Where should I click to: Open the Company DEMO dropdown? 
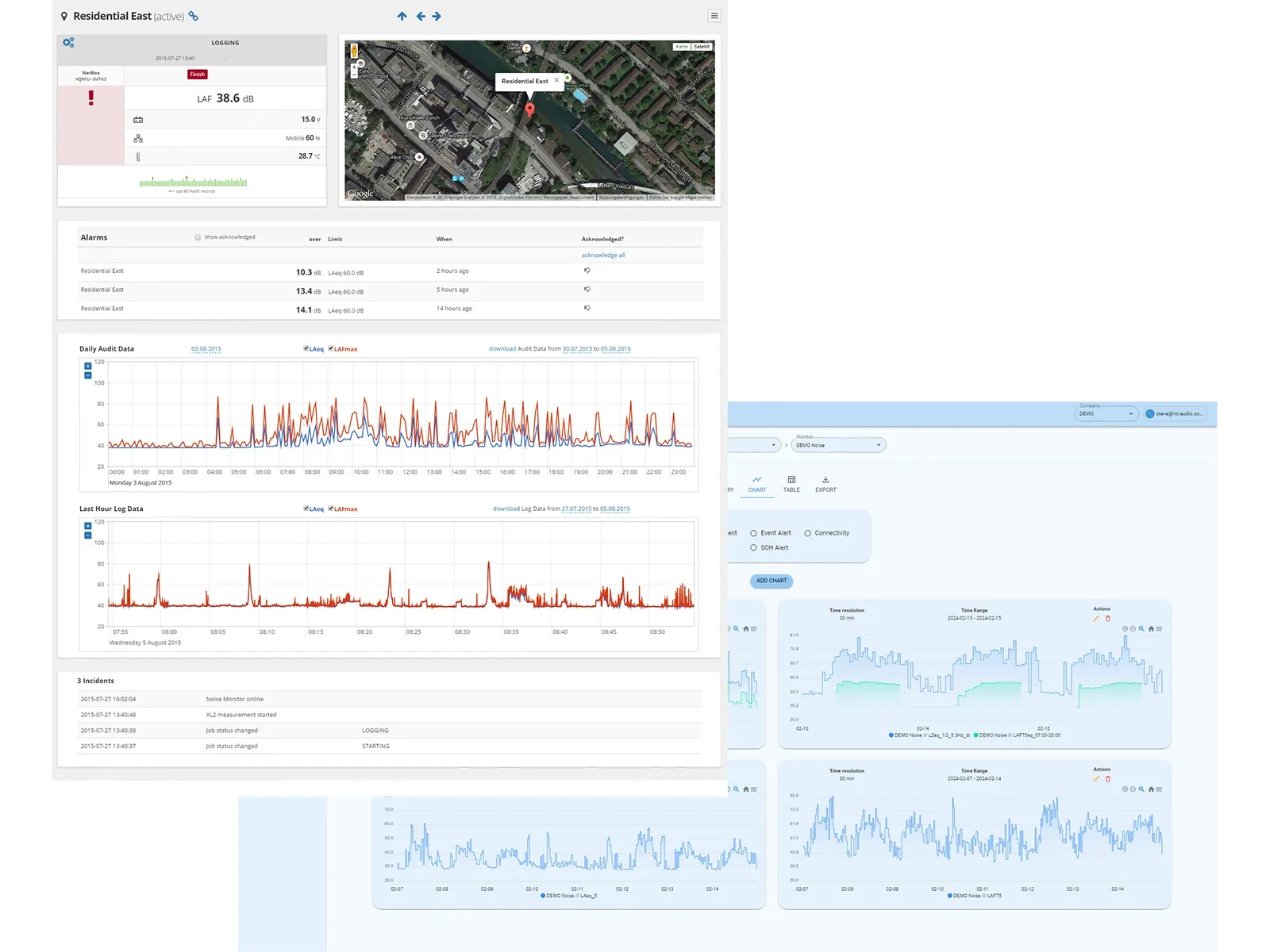pyautogui.click(x=1106, y=413)
